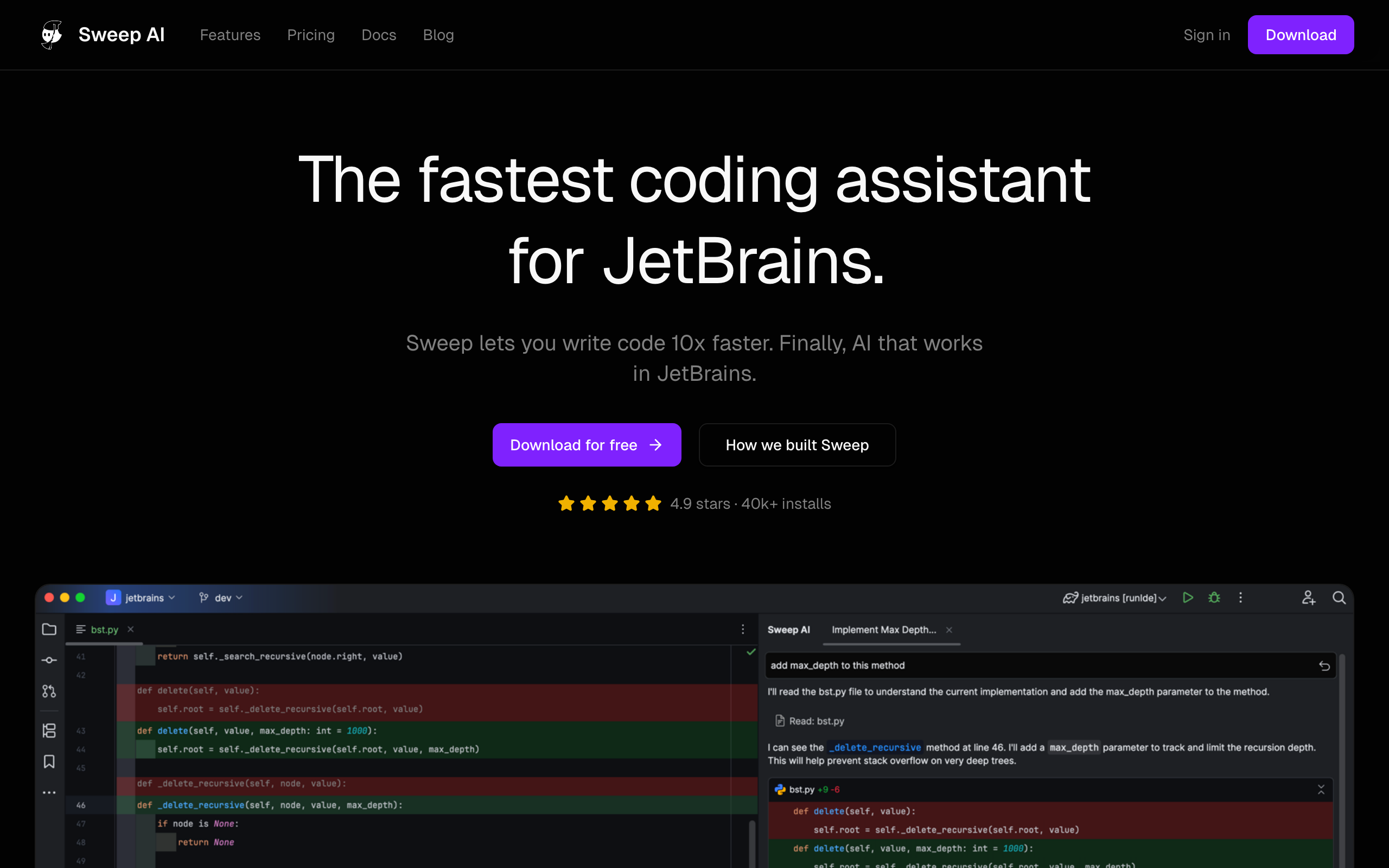Open How we built Sweep link
1389x868 pixels.
coord(797,445)
